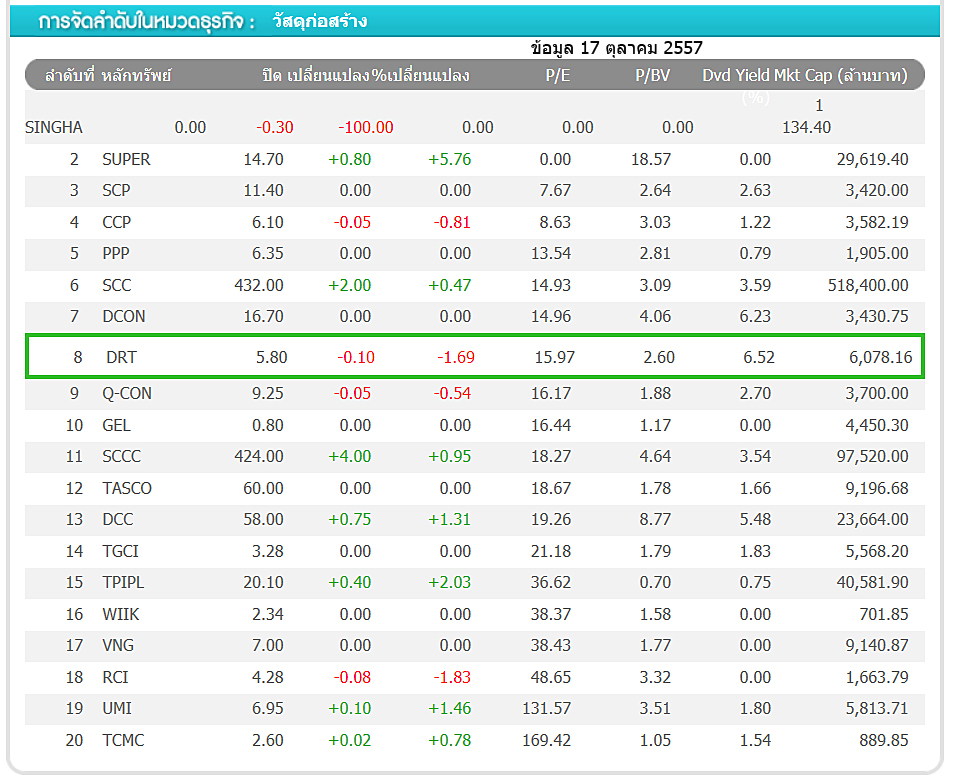Click the P/BV column header
This screenshot has width=955, height=776.
pyautogui.click(x=652, y=76)
